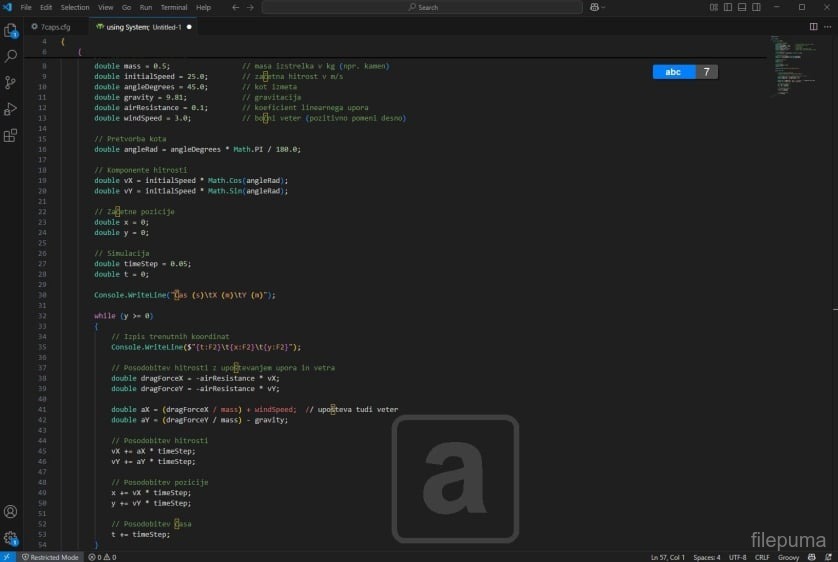The height and width of the screenshot is (562, 838).
Task: Click the Search box in title bar
Action: pyautogui.click(x=424, y=7)
